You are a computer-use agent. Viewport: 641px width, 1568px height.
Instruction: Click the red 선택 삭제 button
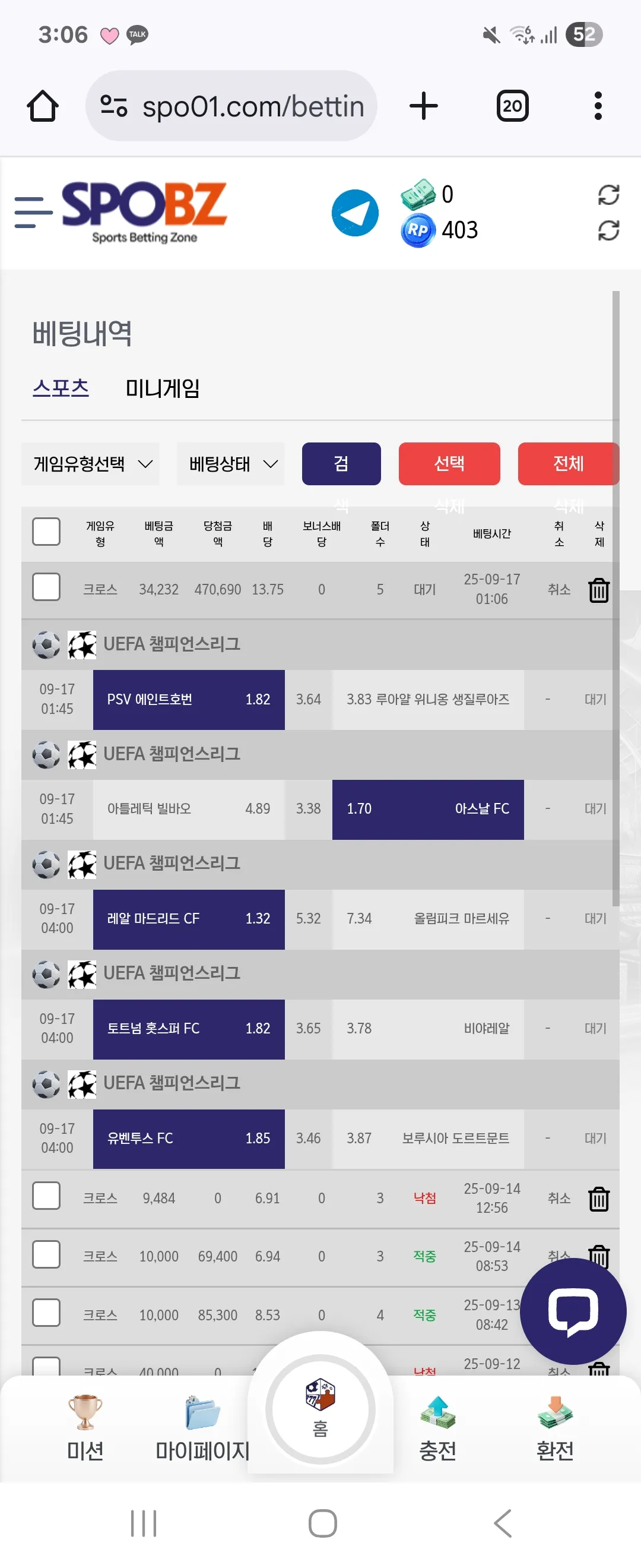pos(449,464)
